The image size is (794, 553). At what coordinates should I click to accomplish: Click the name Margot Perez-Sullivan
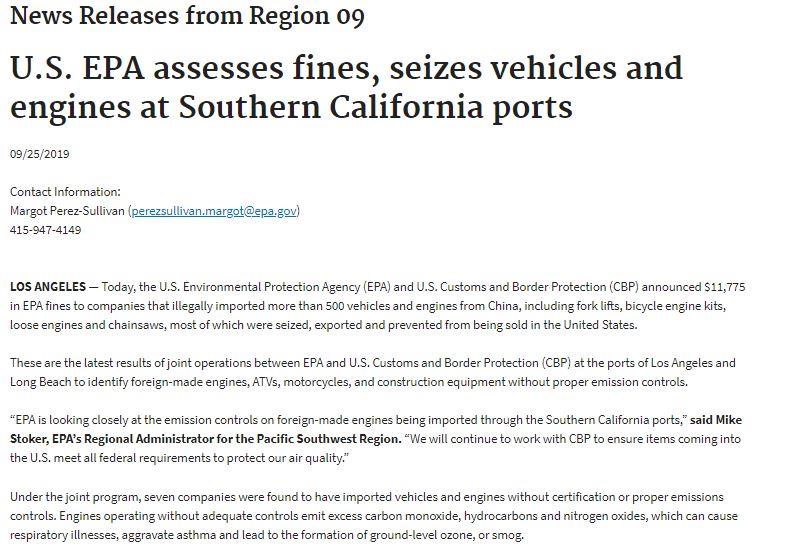[67, 211]
